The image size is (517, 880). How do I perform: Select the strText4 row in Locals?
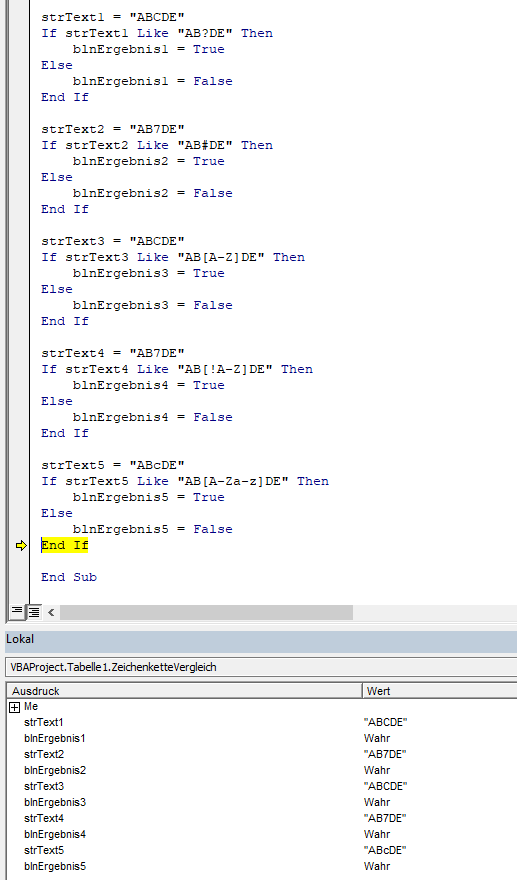(x=262, y=818)
